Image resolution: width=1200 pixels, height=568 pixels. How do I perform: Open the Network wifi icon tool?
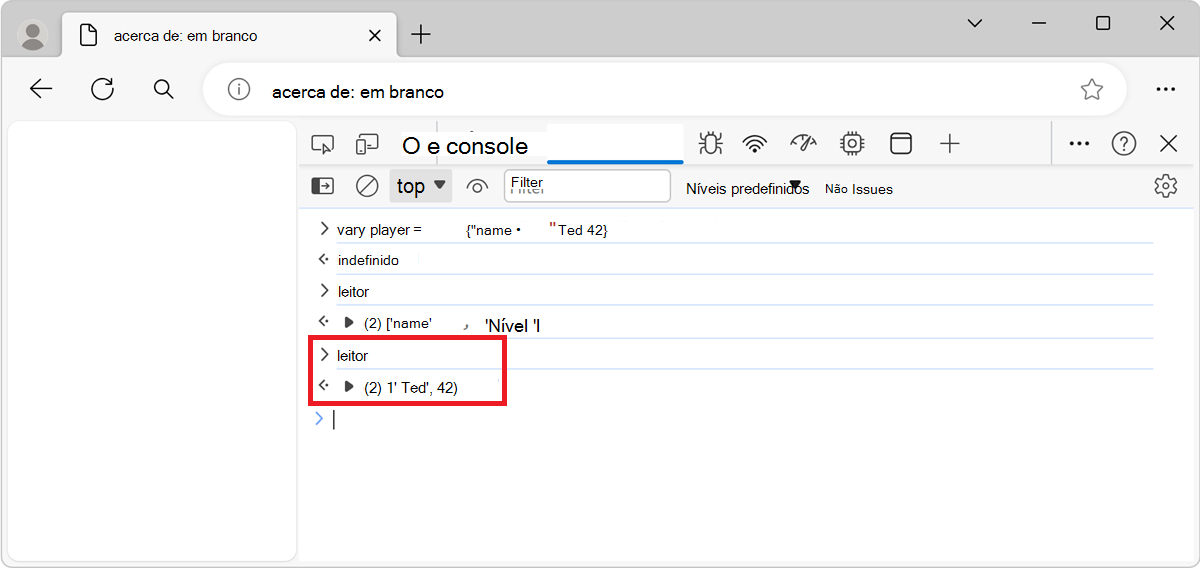pyautogui.click(x=755, y=144)
